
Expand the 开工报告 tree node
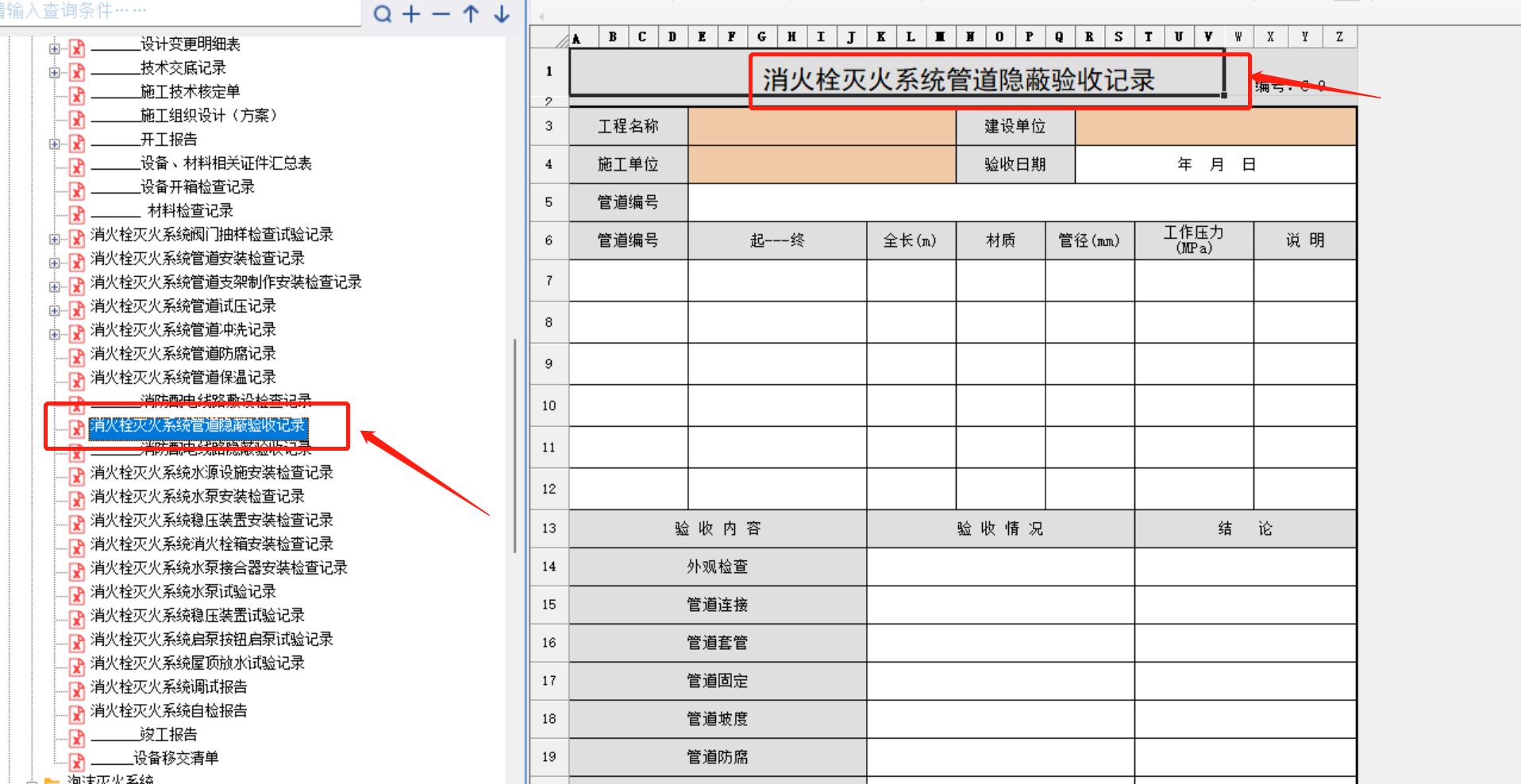pyautogui.click(x=54, y=144)
